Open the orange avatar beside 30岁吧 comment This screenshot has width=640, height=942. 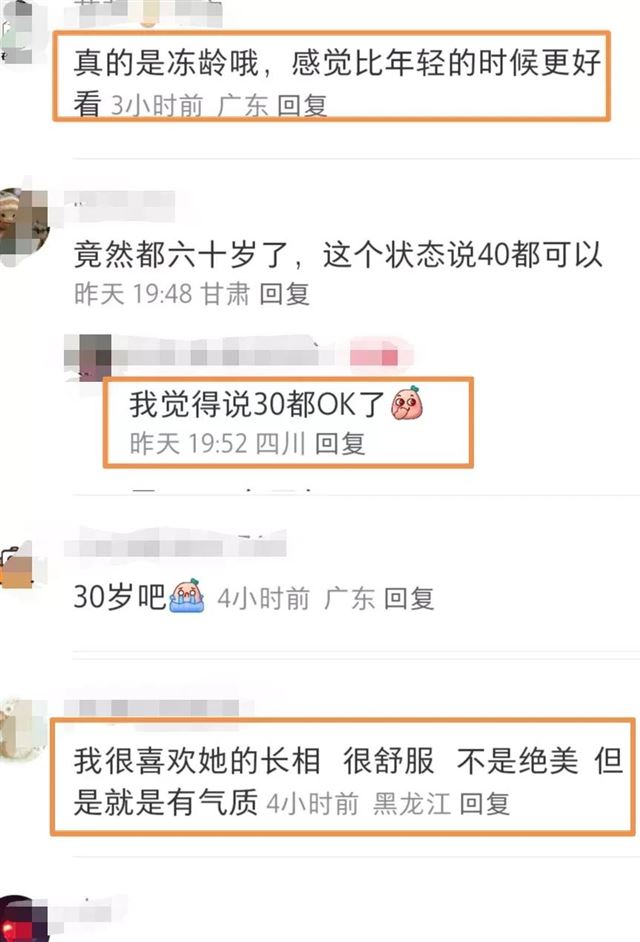pos(17,567)
